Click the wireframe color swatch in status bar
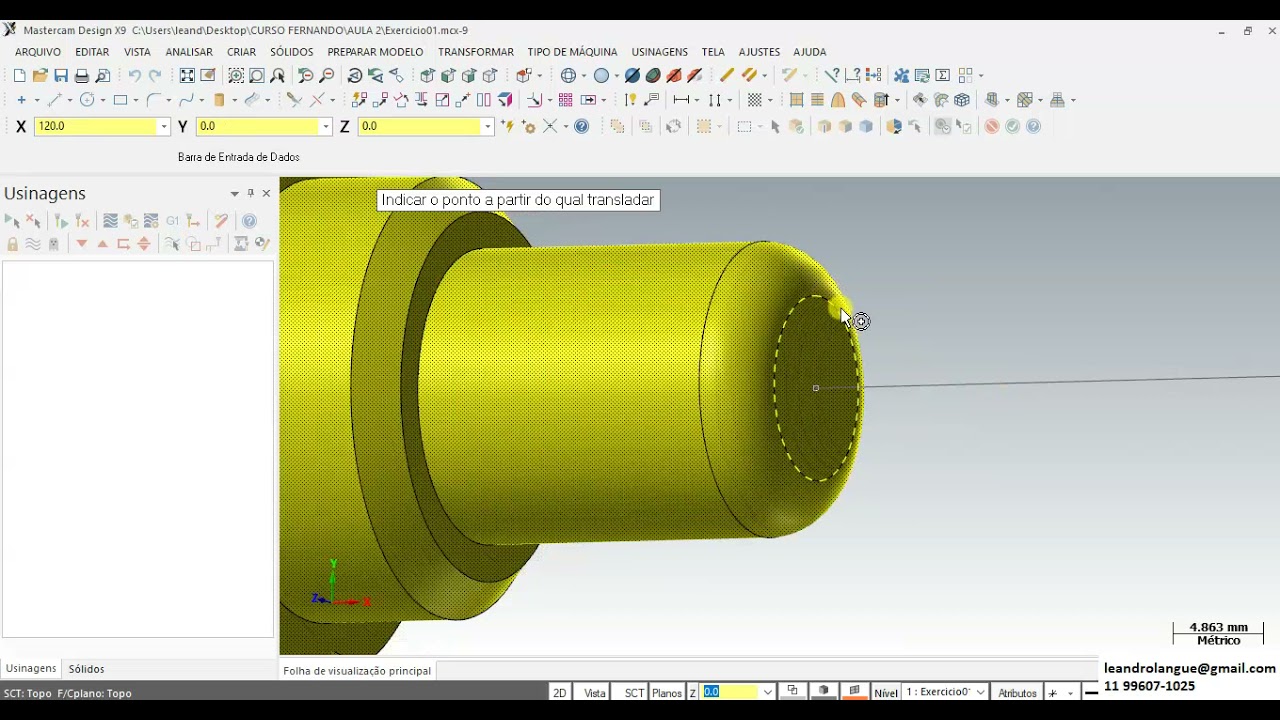 [x=792, y=691]
